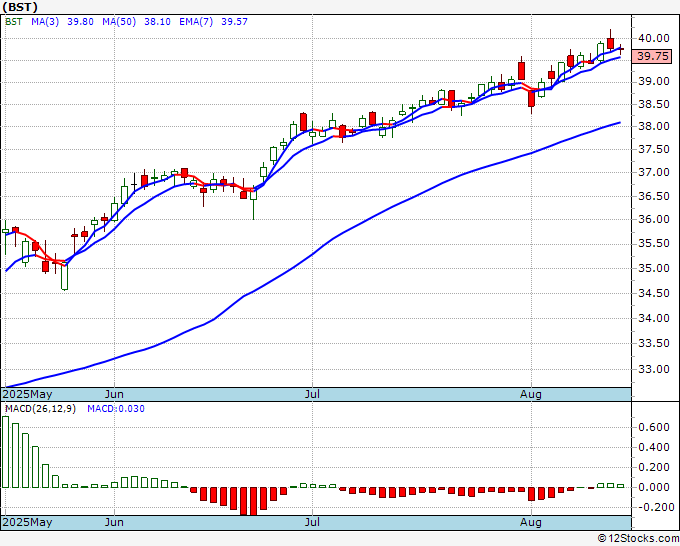Click the Aug label on MACD time axis
This screenshot has height=546, width=680.
531,522
